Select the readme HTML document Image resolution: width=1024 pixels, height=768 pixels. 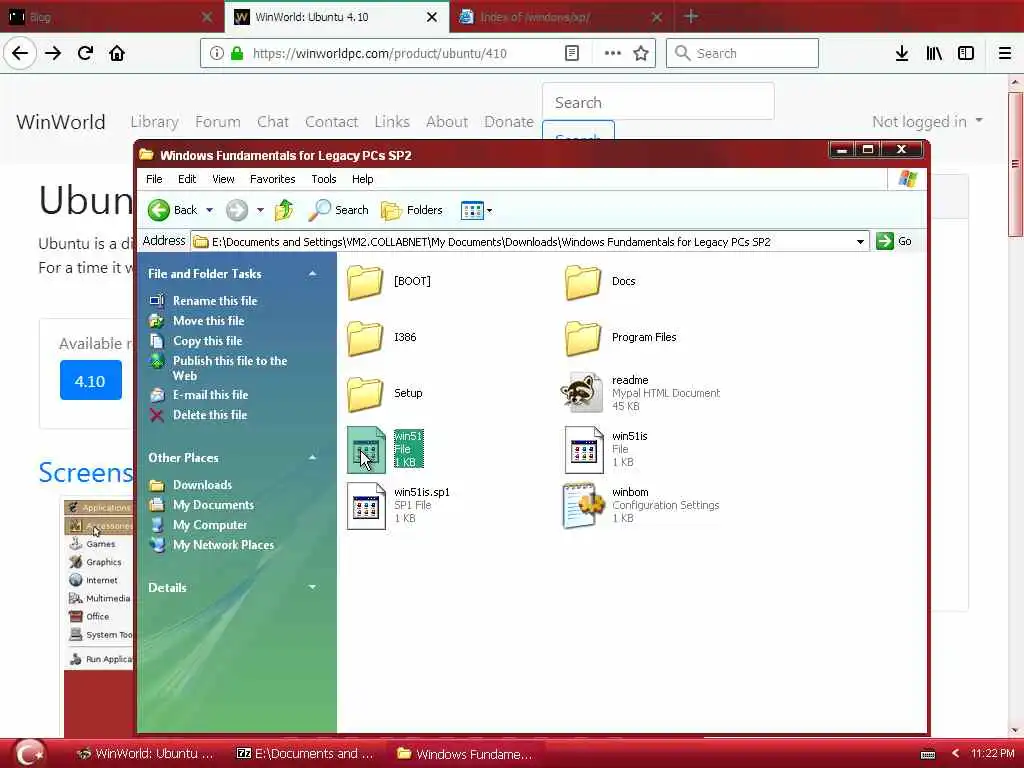pos(641,392)
